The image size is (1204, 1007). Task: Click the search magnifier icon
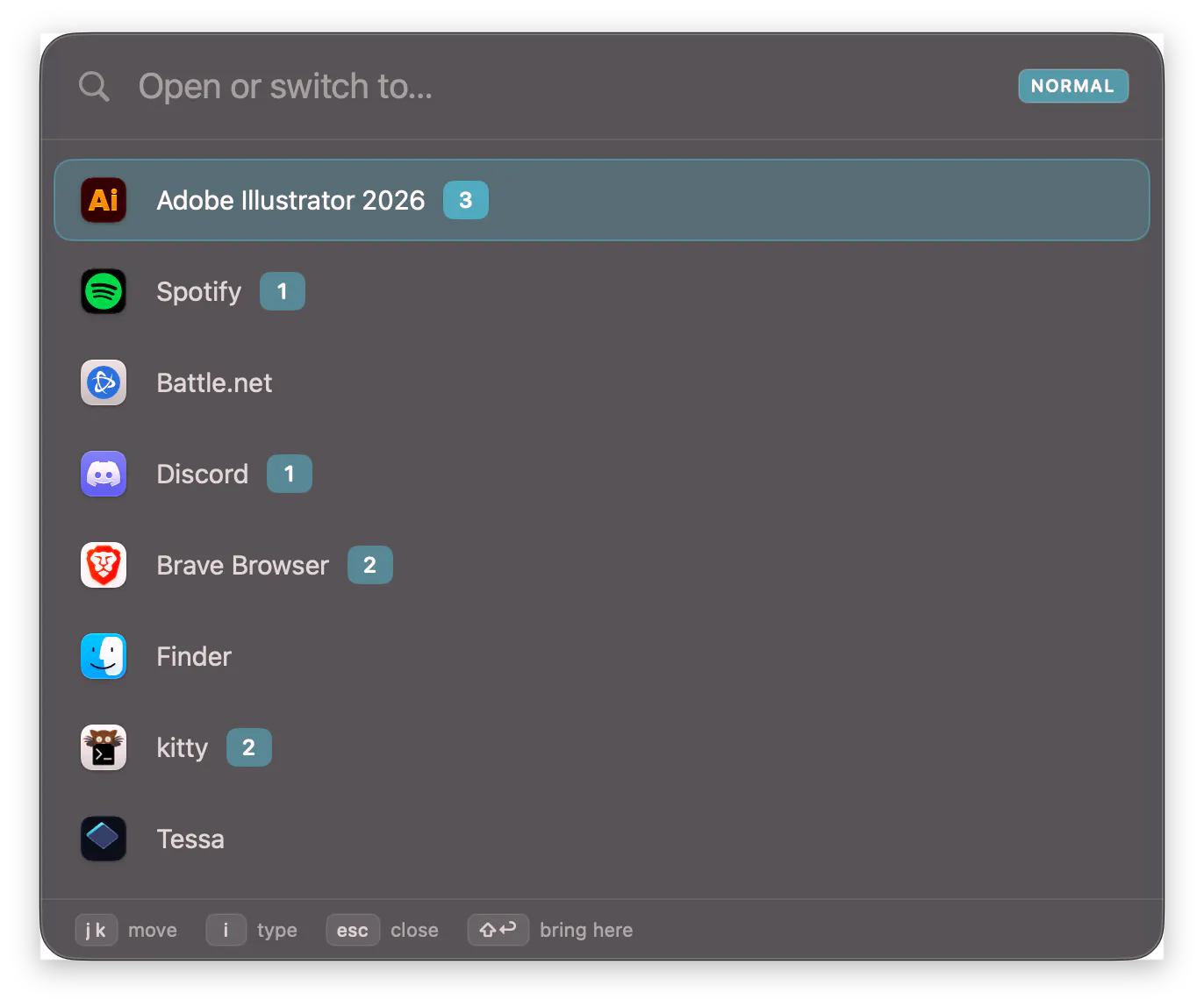pos(94,86)
